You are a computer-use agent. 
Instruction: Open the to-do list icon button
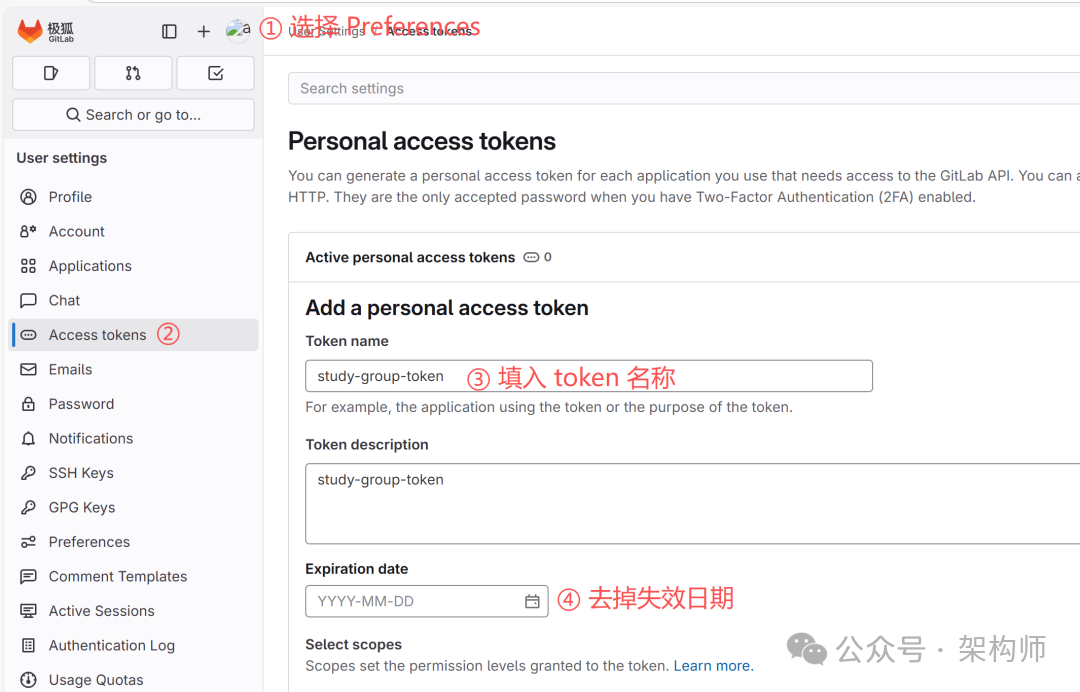pos(215,73)
